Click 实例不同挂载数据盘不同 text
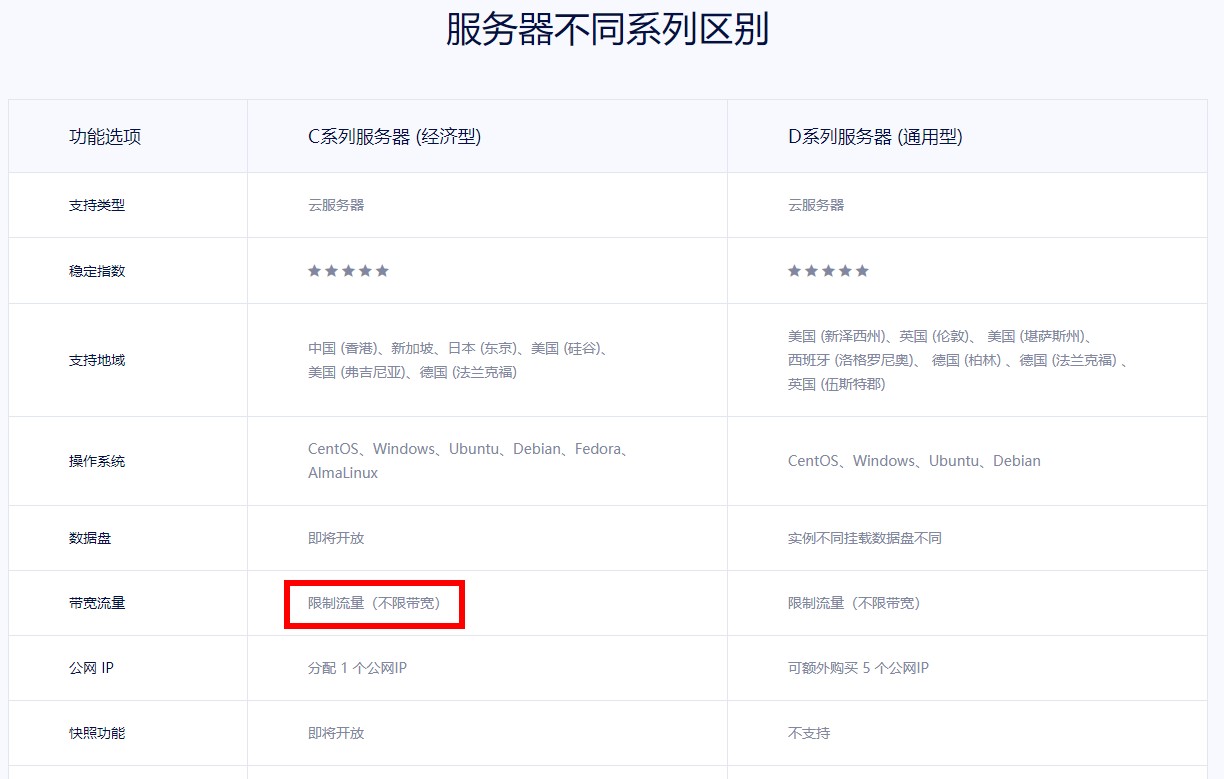Viewport: 1224px width, 779px height. [x=864, y=538]
